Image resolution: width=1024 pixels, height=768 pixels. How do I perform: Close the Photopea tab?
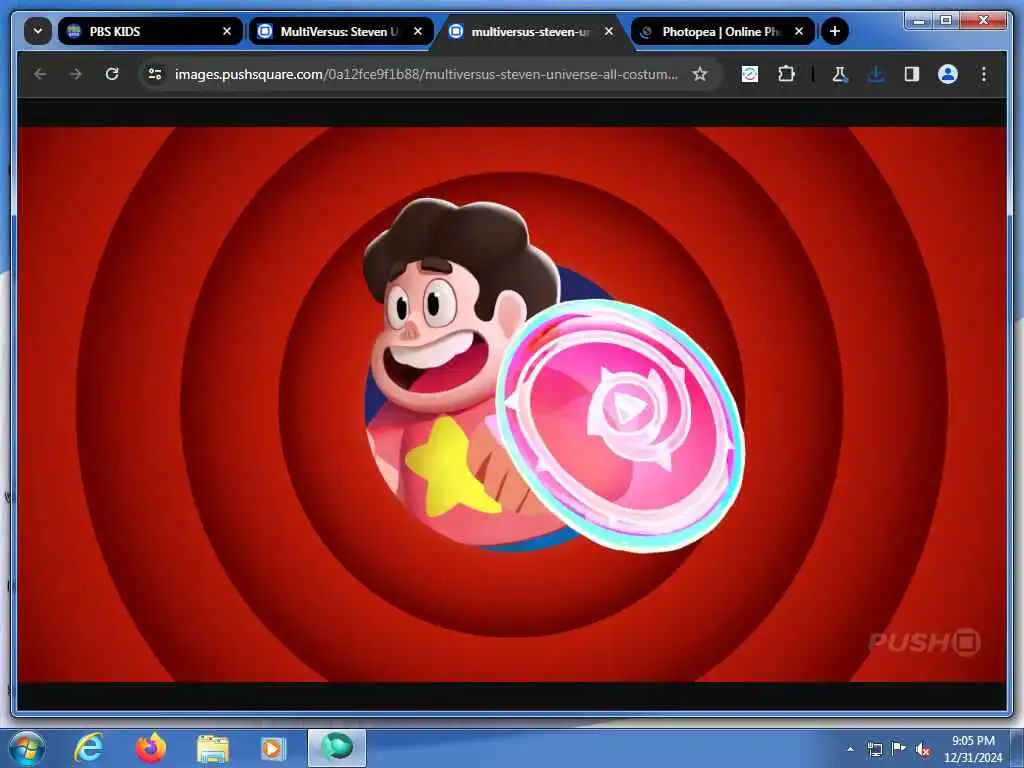[x=799, y=31]
